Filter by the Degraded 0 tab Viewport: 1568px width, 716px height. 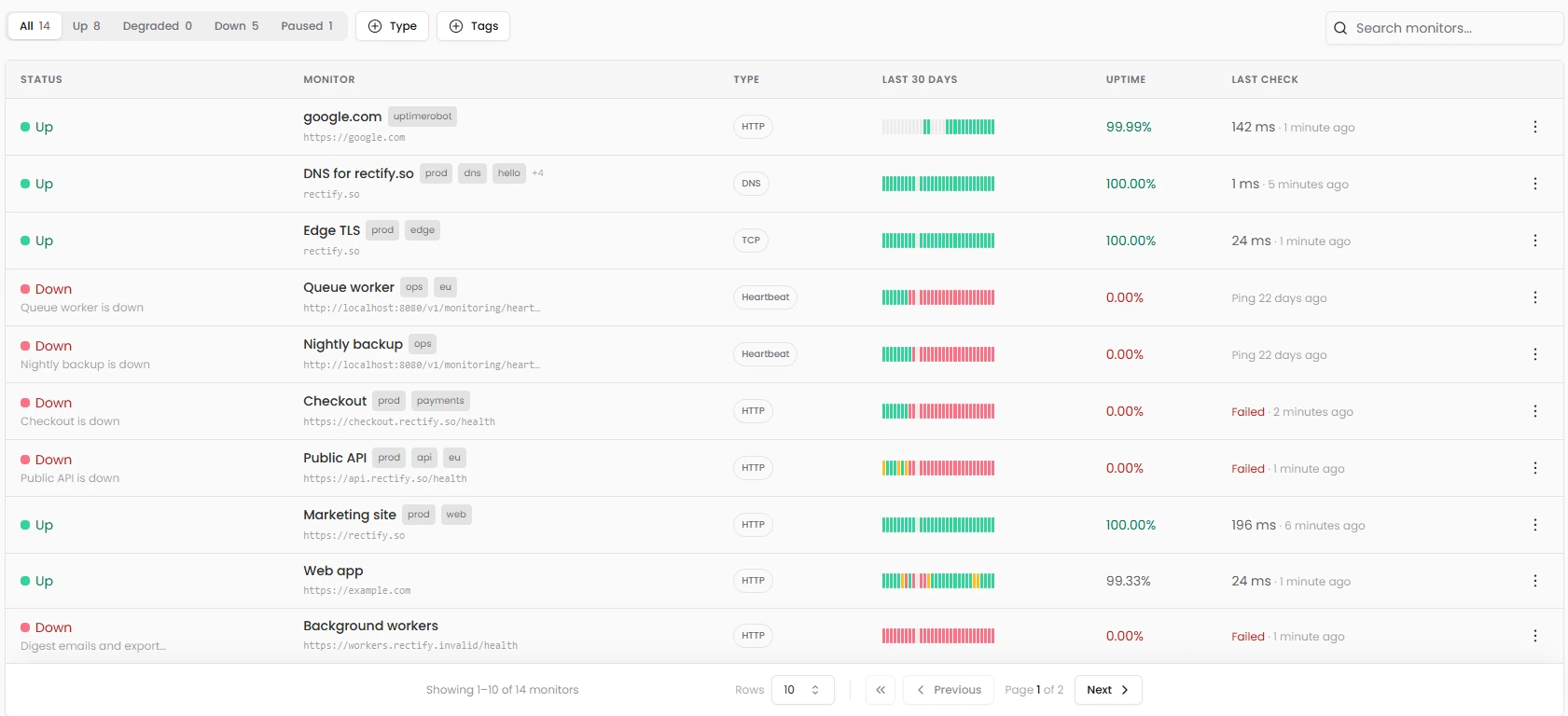158,26
